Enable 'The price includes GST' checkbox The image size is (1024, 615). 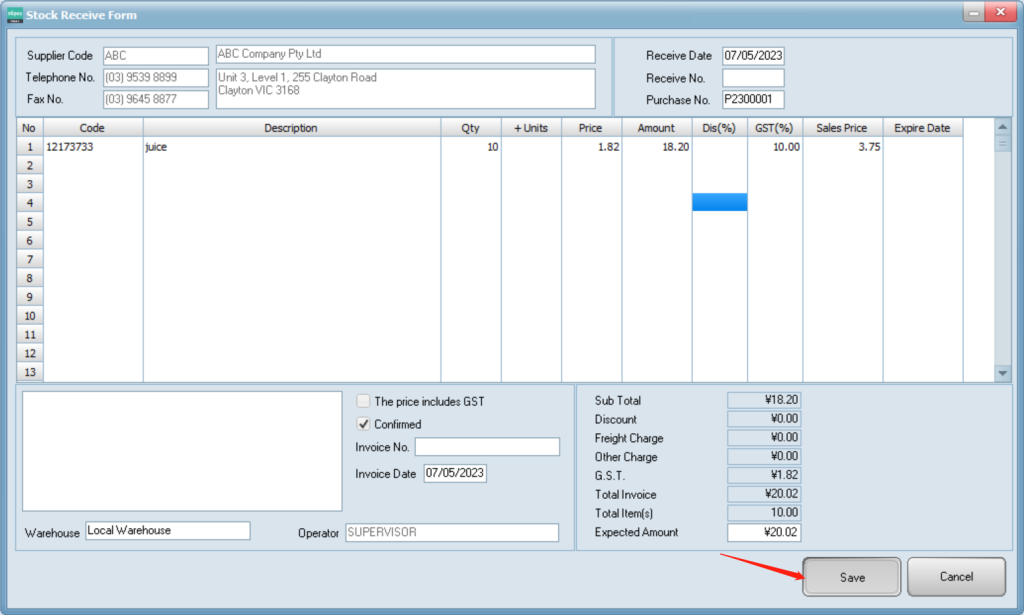[x=364, y=401]
